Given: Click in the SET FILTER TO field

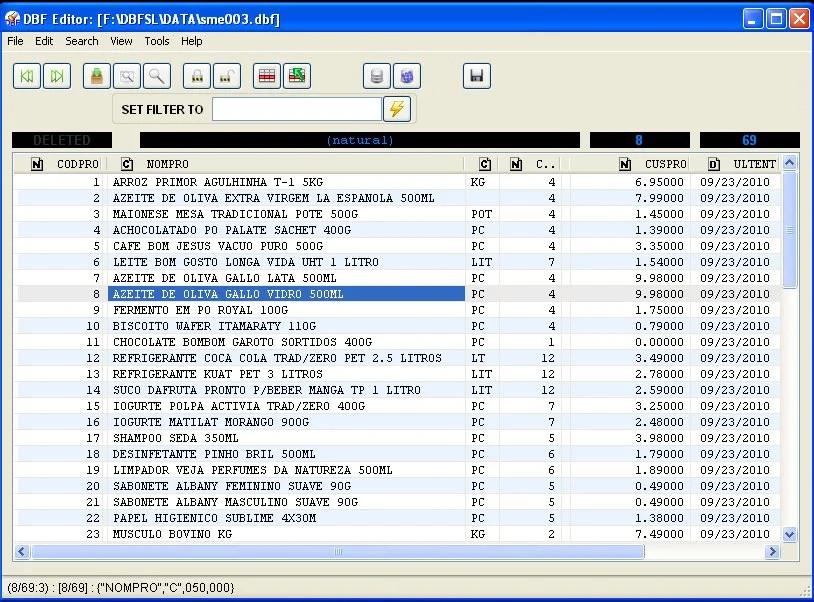Looking at the screenshot, I should 296,109.
